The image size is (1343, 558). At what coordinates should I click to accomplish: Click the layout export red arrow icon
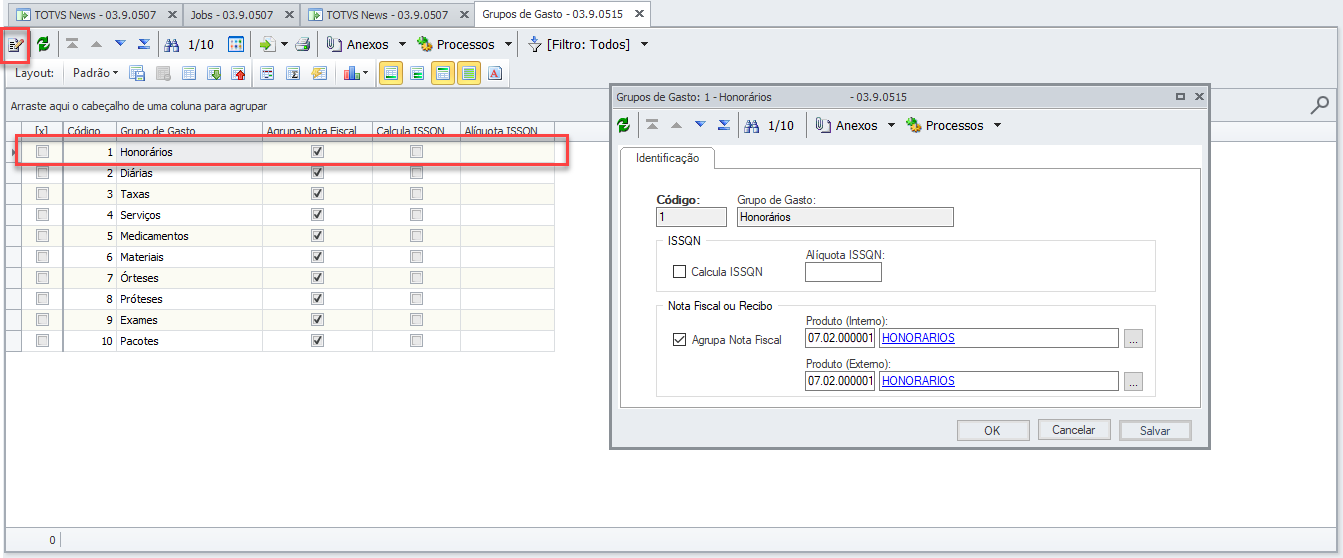tap(239, 73)
